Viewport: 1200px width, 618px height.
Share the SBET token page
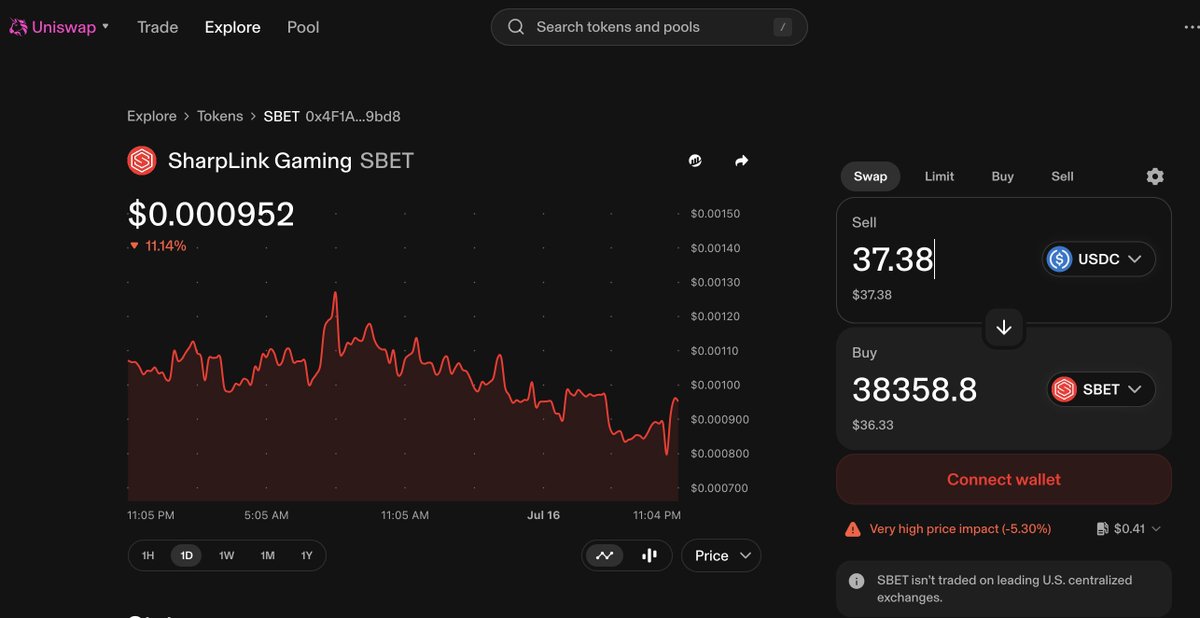(x=741, y=161)
